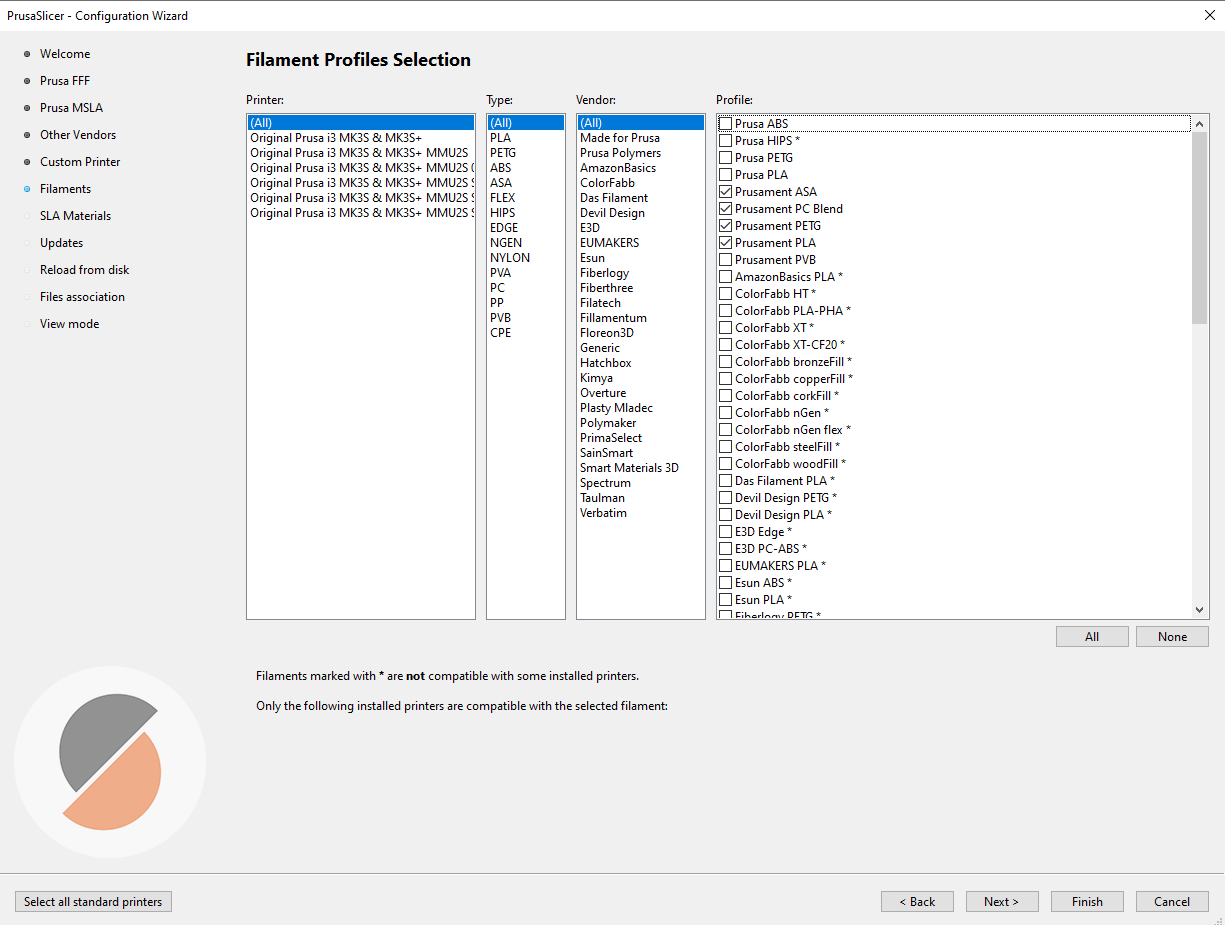Viewport: 1225px width, 925px height.
Task: Click the Next button
Action: (x=1002, y=902)
